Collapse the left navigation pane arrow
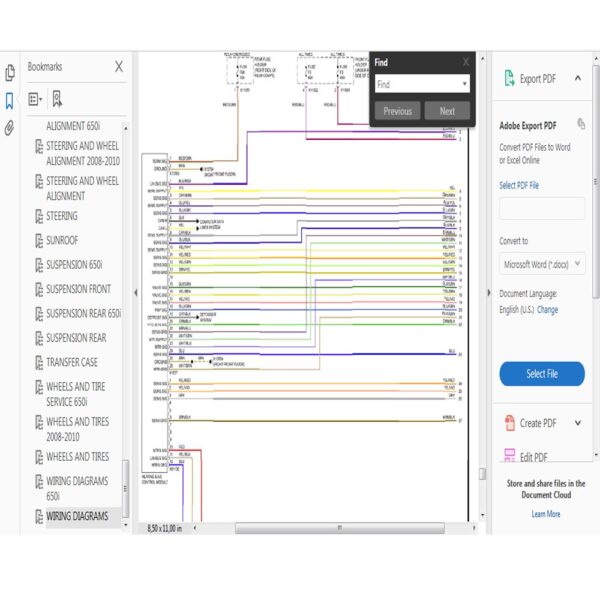This screenshot has height=600, width=600. tap(136, 293)
